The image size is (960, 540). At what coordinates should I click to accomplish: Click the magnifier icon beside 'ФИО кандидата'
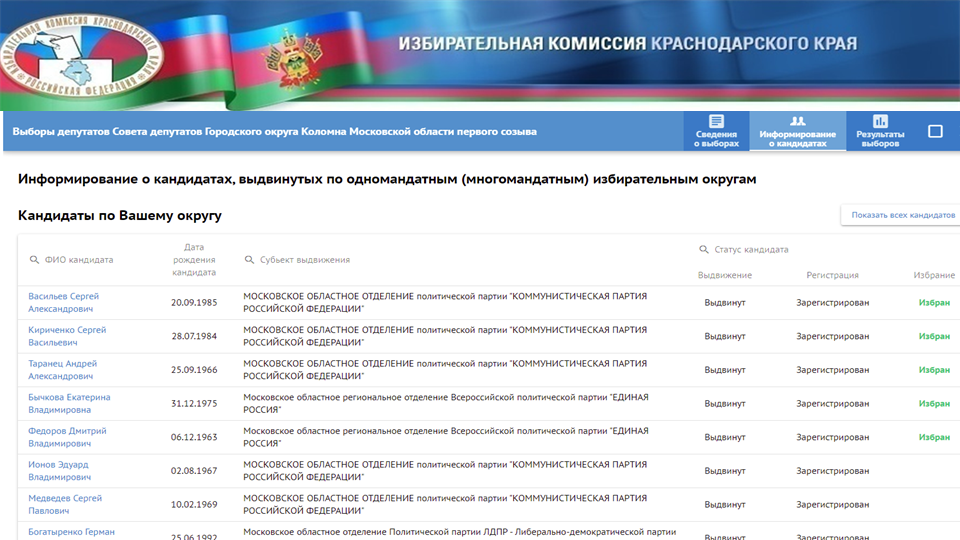click(x=34, y=260)
